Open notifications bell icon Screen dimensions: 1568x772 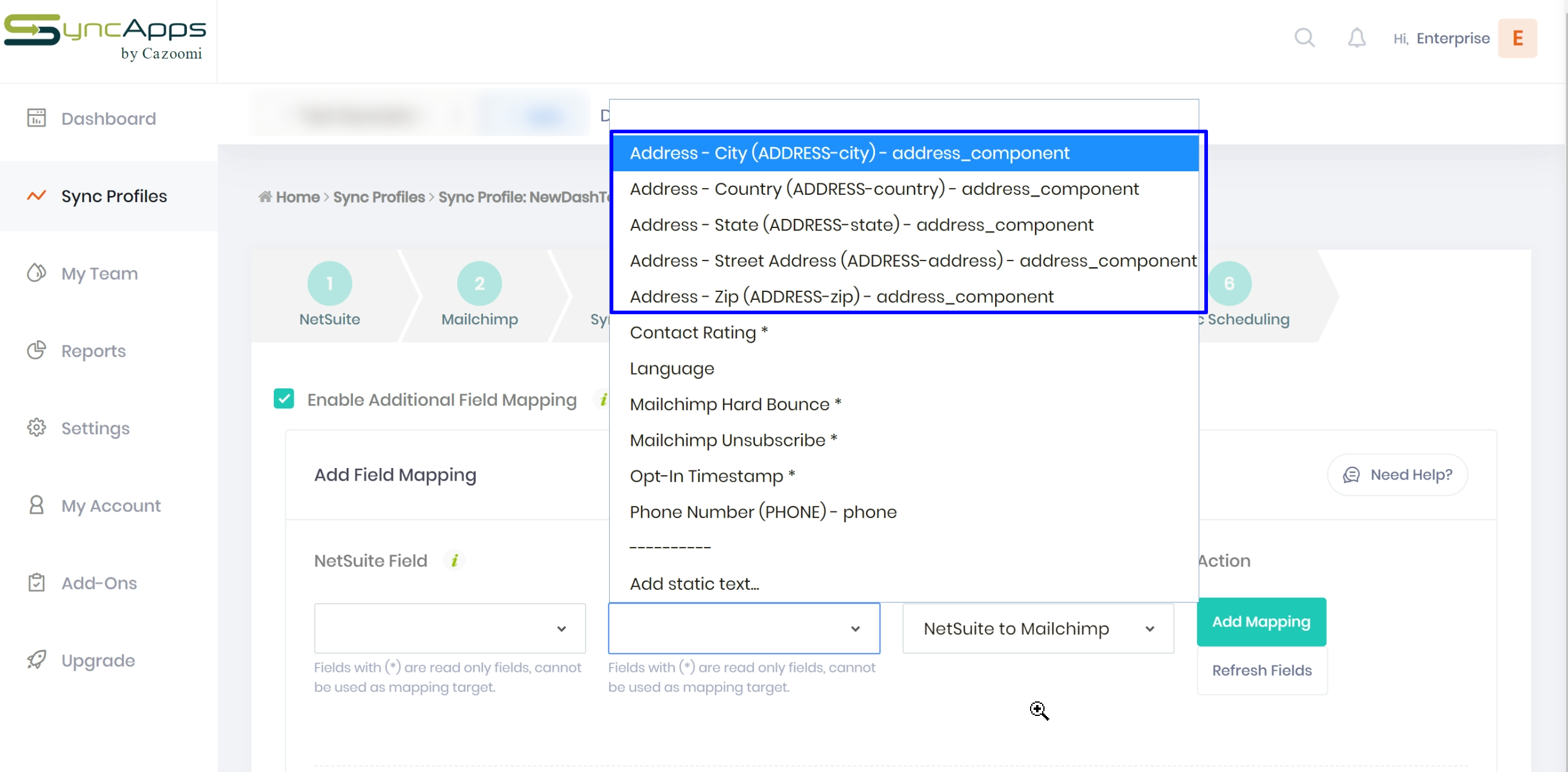pyautogui.click(x=1356, y=38)
